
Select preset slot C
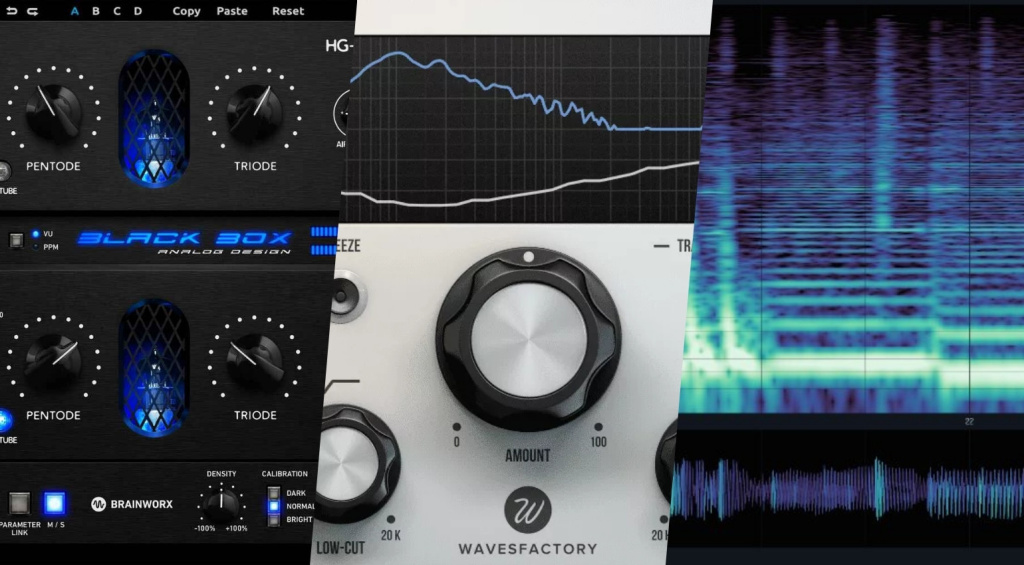[116, 11]
